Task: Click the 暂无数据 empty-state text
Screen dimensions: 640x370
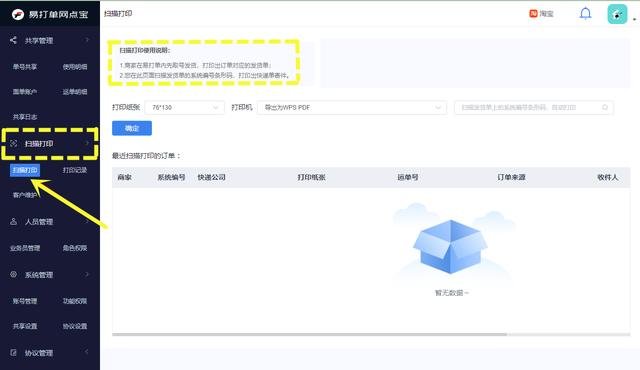Action: 451,292
